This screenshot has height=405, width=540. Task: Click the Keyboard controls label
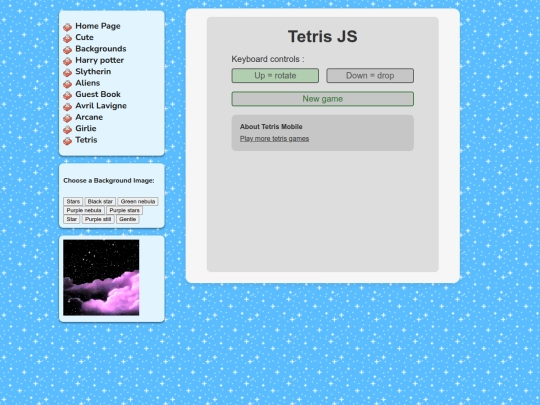pyautogui.click(x=268, y=59)
